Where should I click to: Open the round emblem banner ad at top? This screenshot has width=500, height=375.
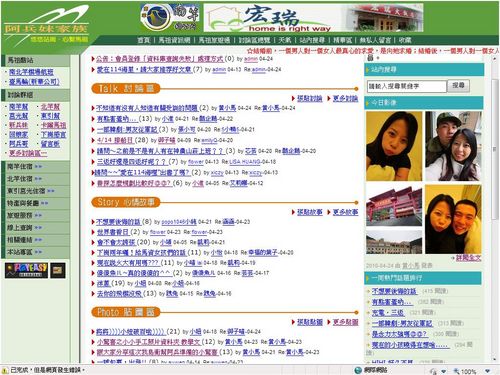pos(170,17)
